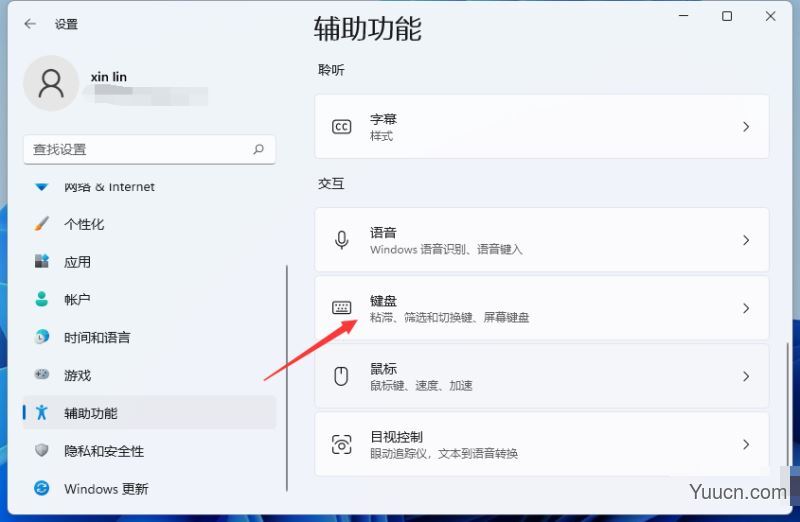Open 时间和语言 settings category

149,337
